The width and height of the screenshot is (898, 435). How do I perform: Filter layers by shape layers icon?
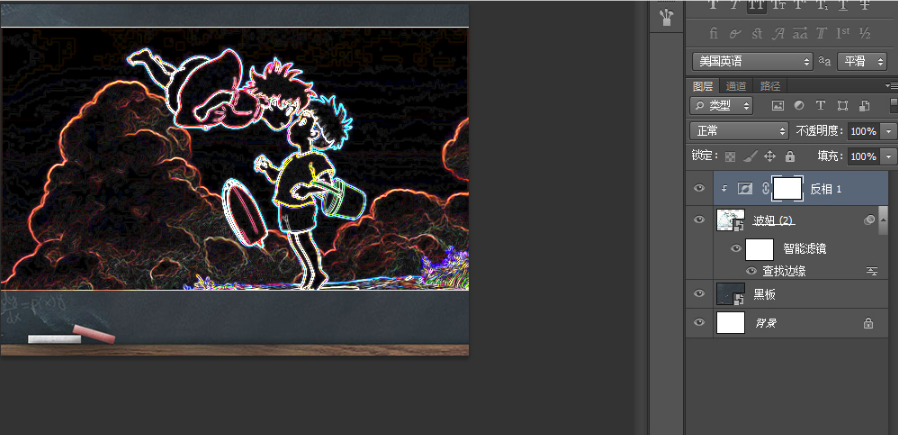(x=842, y=106)
